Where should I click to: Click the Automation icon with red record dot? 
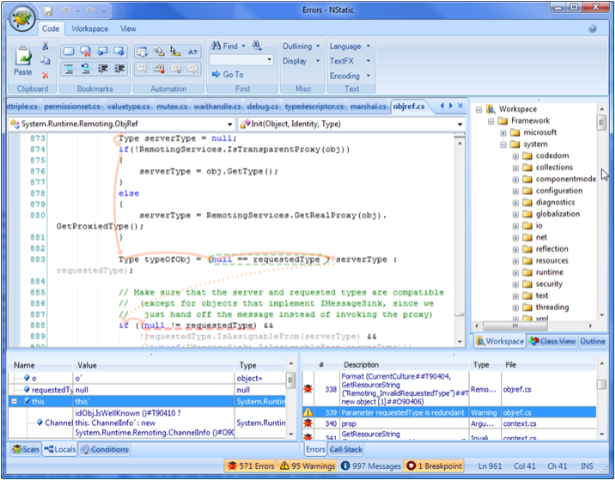(159, 69)
